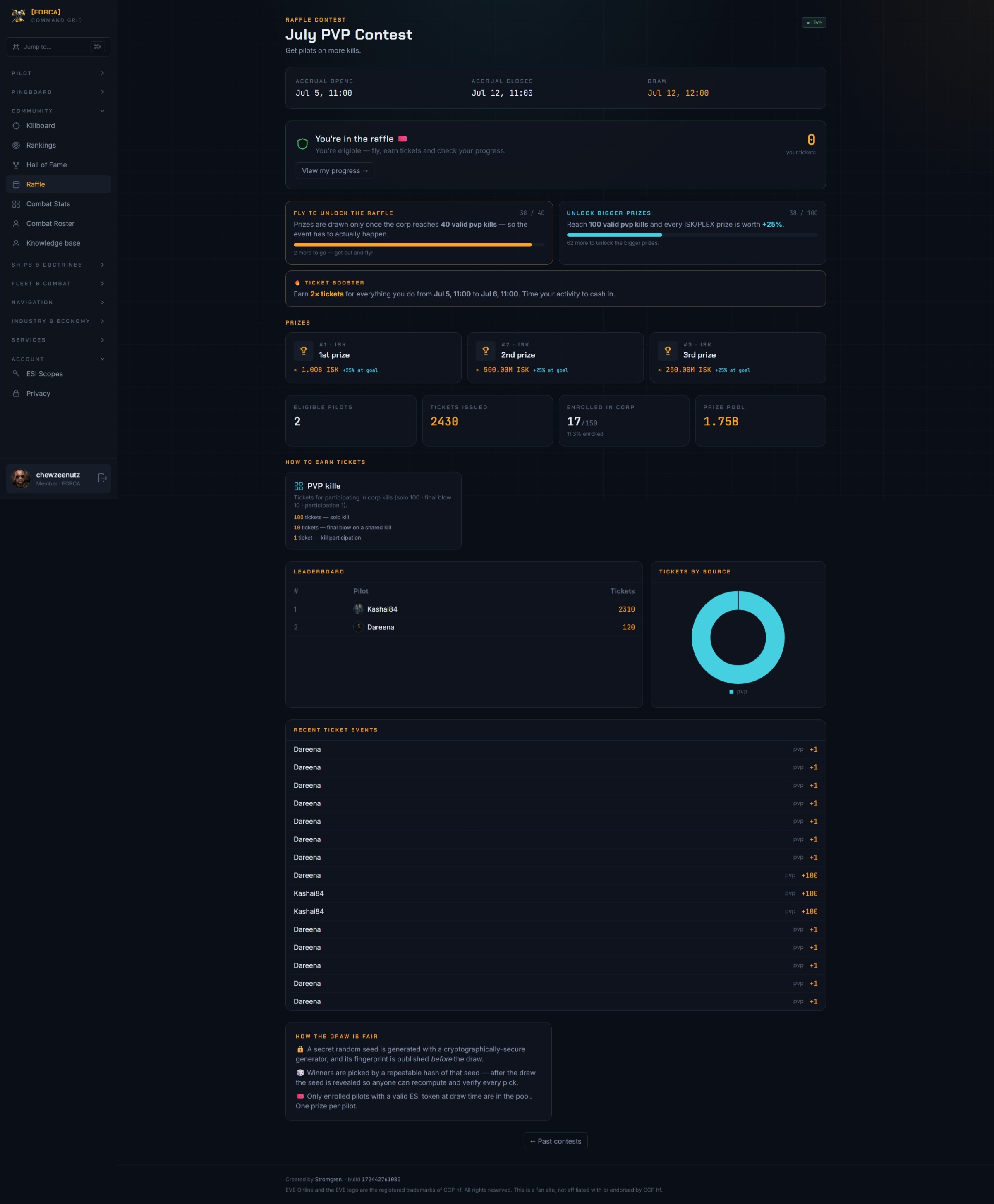Expand the Pilot sidebar section

pos(58,73)
